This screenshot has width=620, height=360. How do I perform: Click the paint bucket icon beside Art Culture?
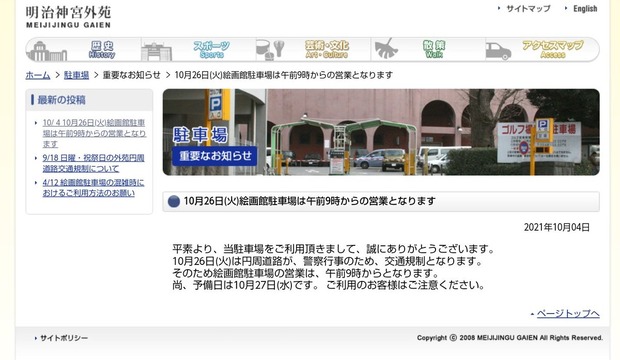[x=270, y=50]
